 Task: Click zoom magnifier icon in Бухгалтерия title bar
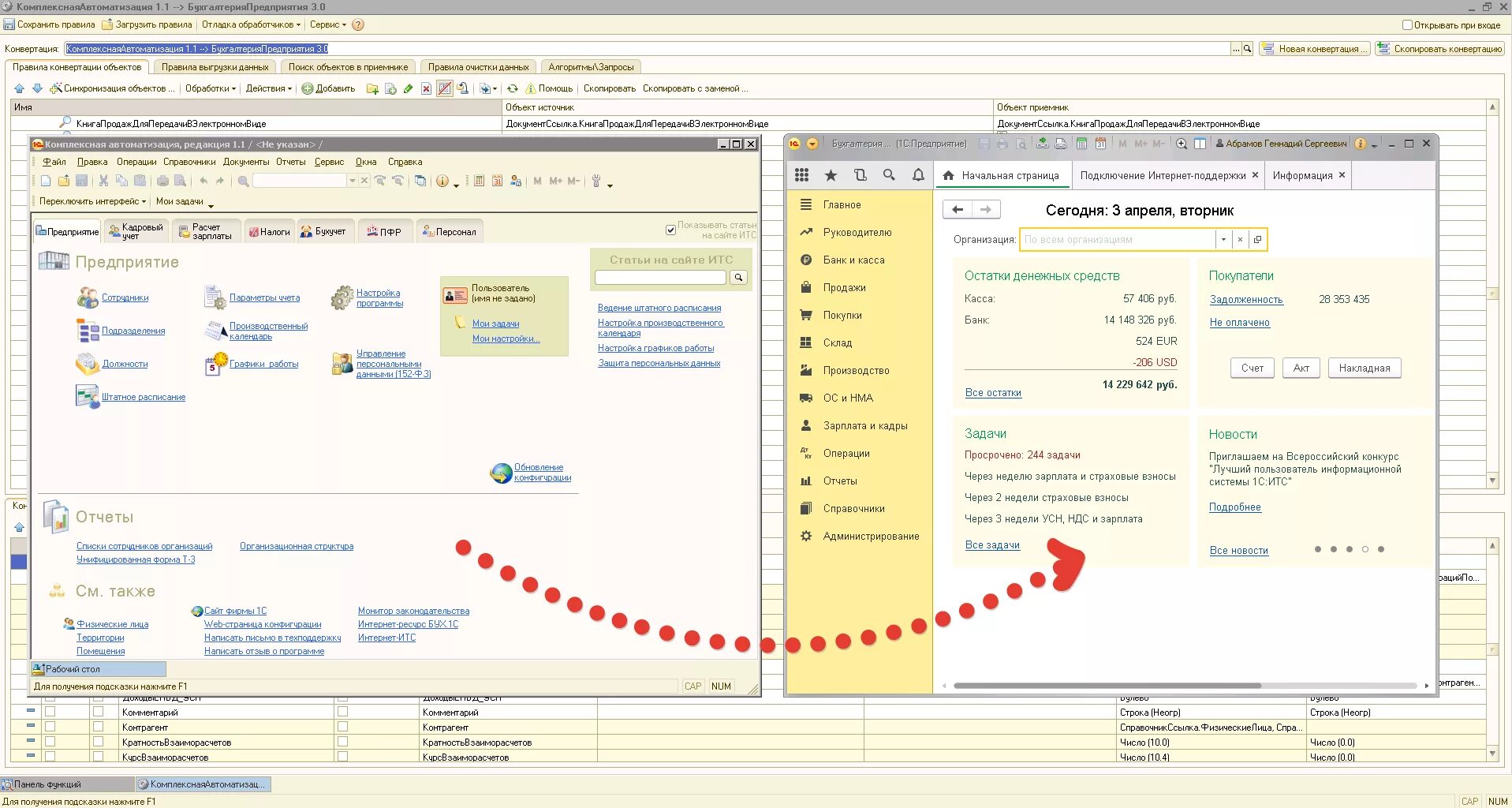tap(1182, 144)
